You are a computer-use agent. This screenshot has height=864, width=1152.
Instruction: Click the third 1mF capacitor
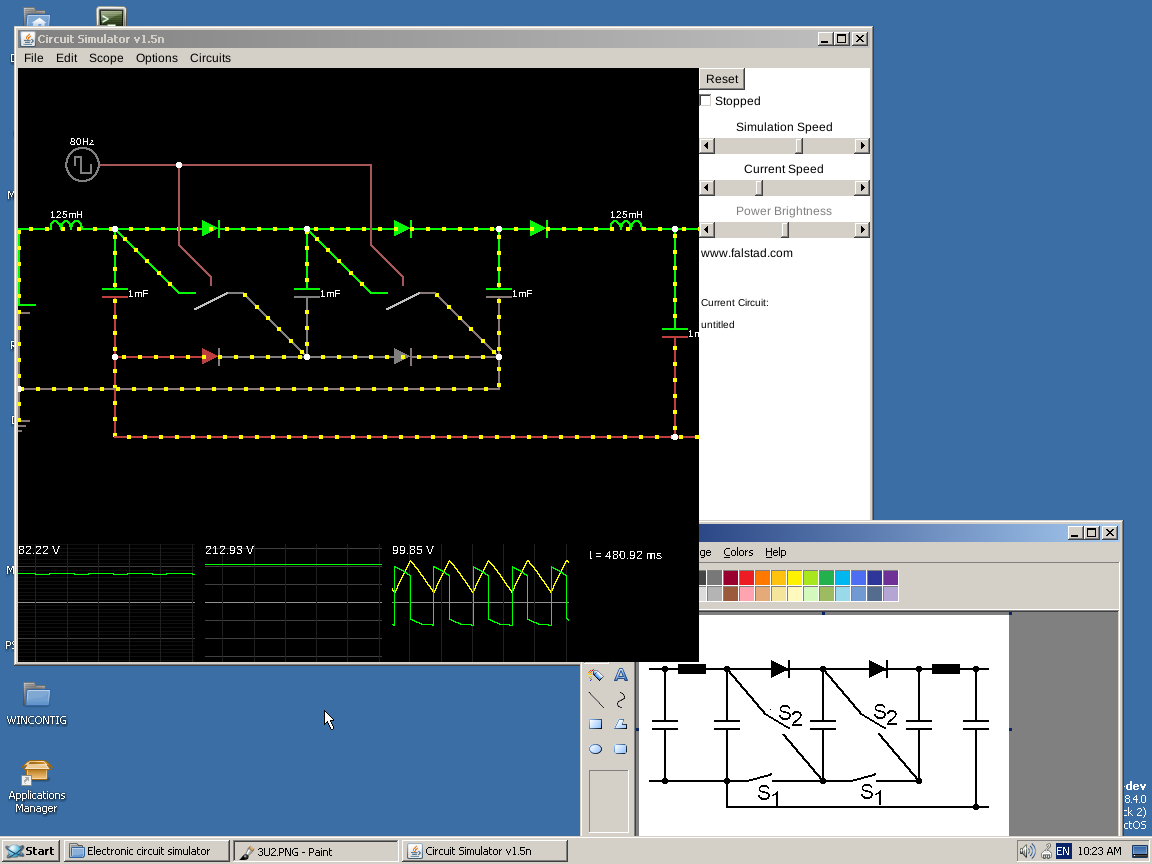(499, 293)
